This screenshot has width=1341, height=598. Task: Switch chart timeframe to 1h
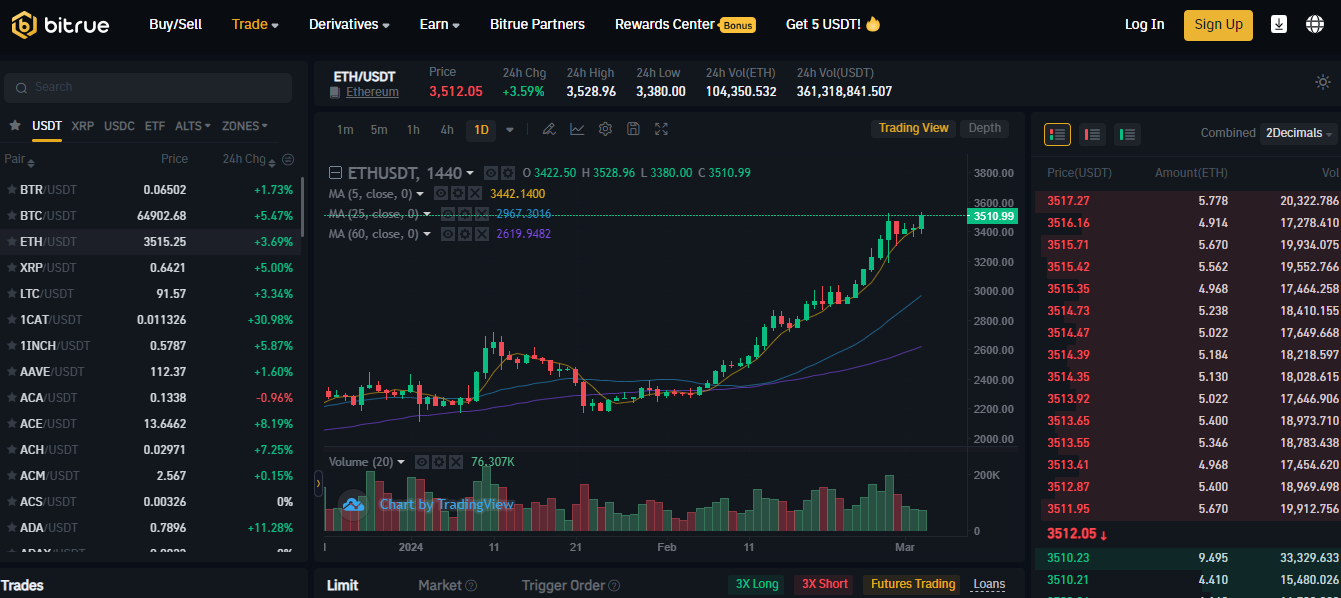tap(413, 129)
